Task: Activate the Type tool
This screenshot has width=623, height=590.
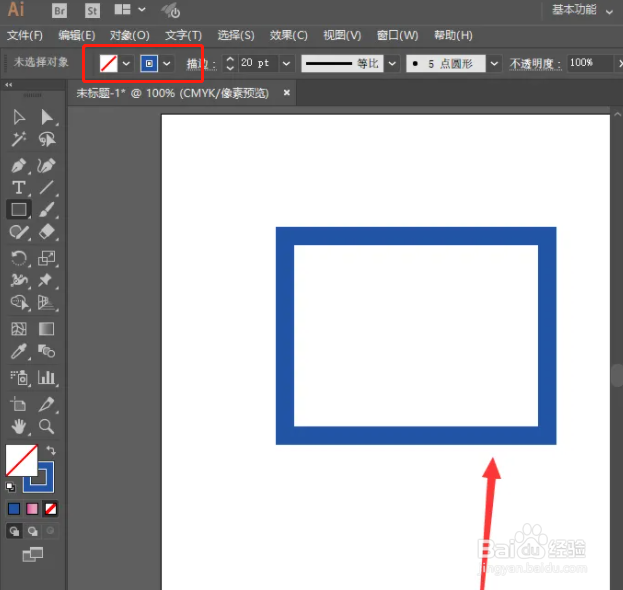Action: 19,188
